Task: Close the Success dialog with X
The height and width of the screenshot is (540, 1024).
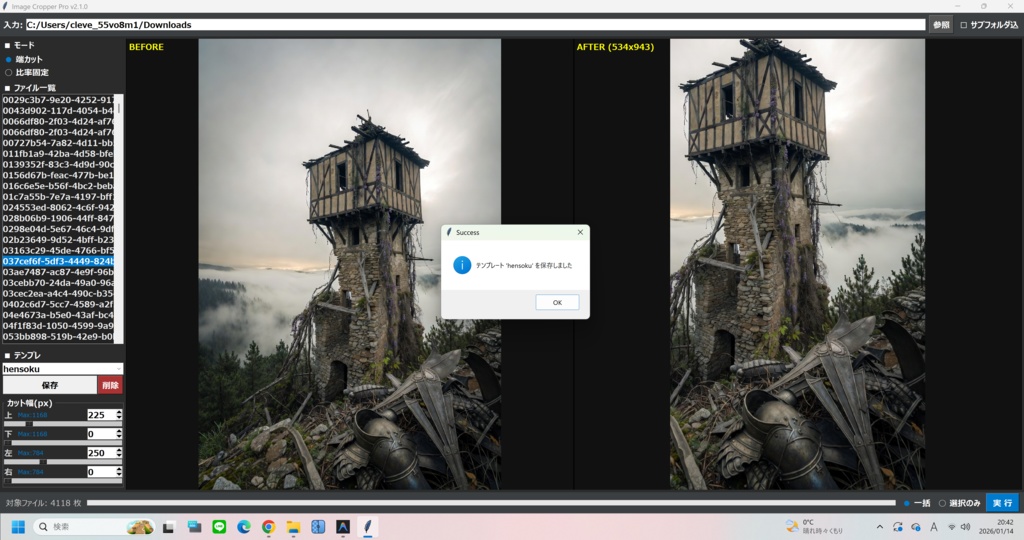Action: [580, 232]
